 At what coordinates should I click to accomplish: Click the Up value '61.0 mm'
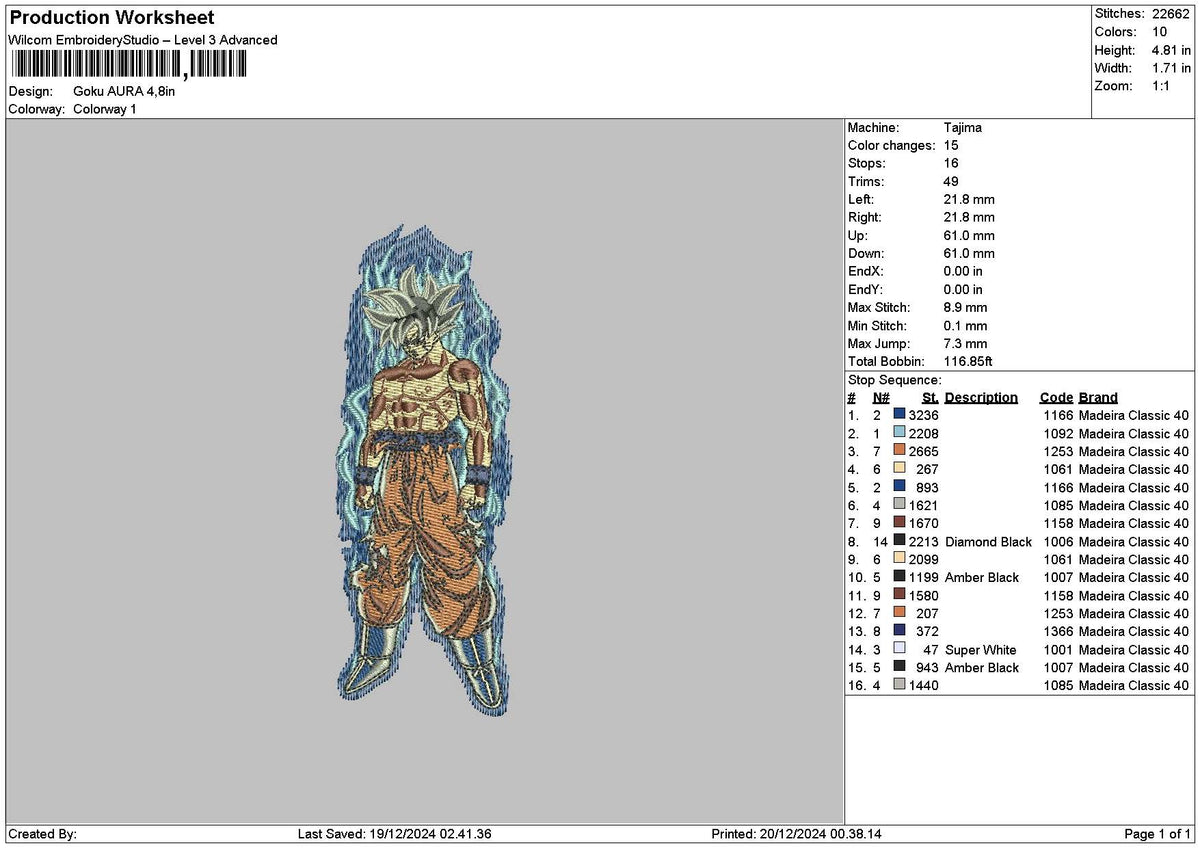(969, 236)
